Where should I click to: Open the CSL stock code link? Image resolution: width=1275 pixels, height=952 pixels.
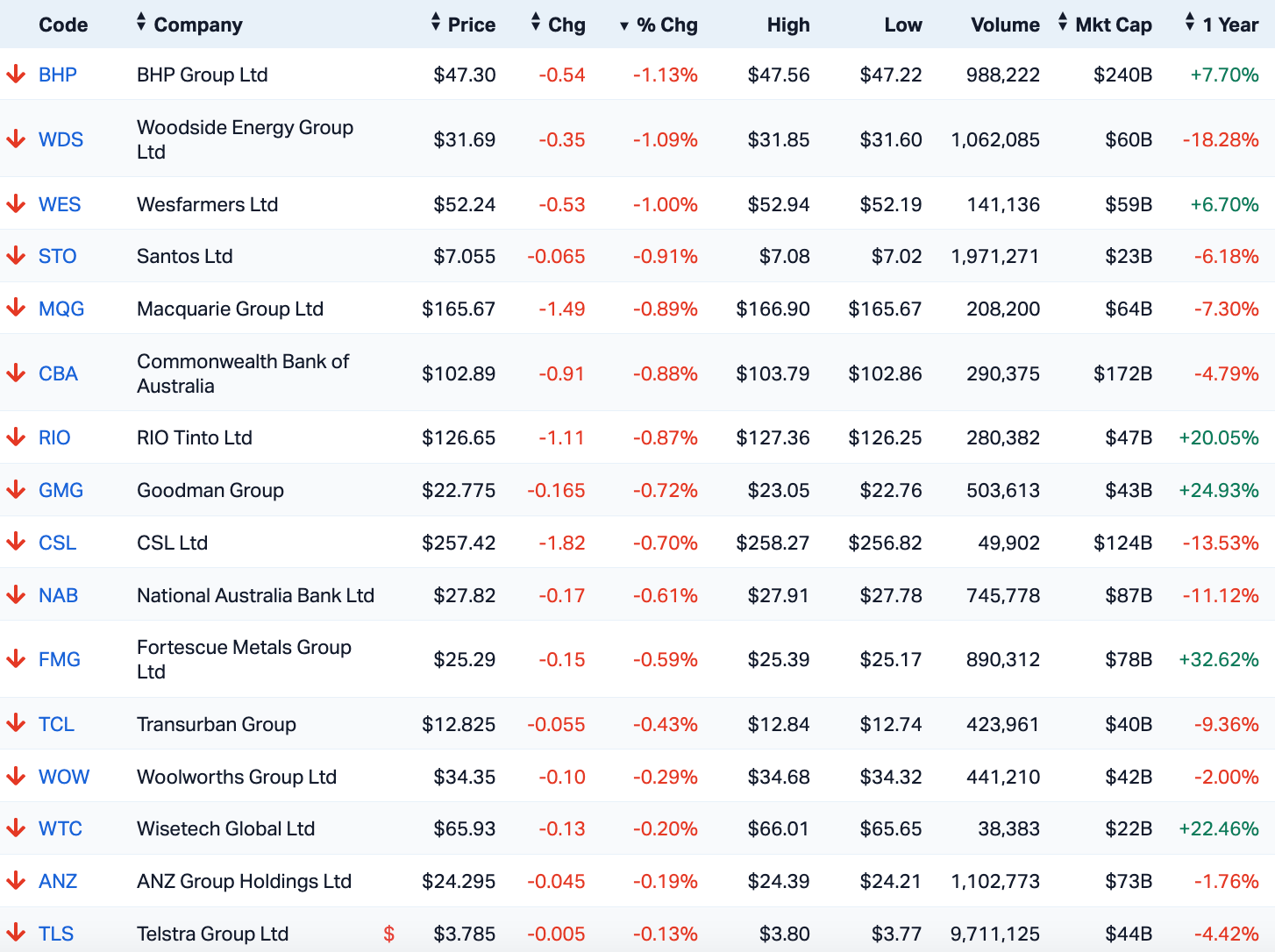click(x=57, y=543)
